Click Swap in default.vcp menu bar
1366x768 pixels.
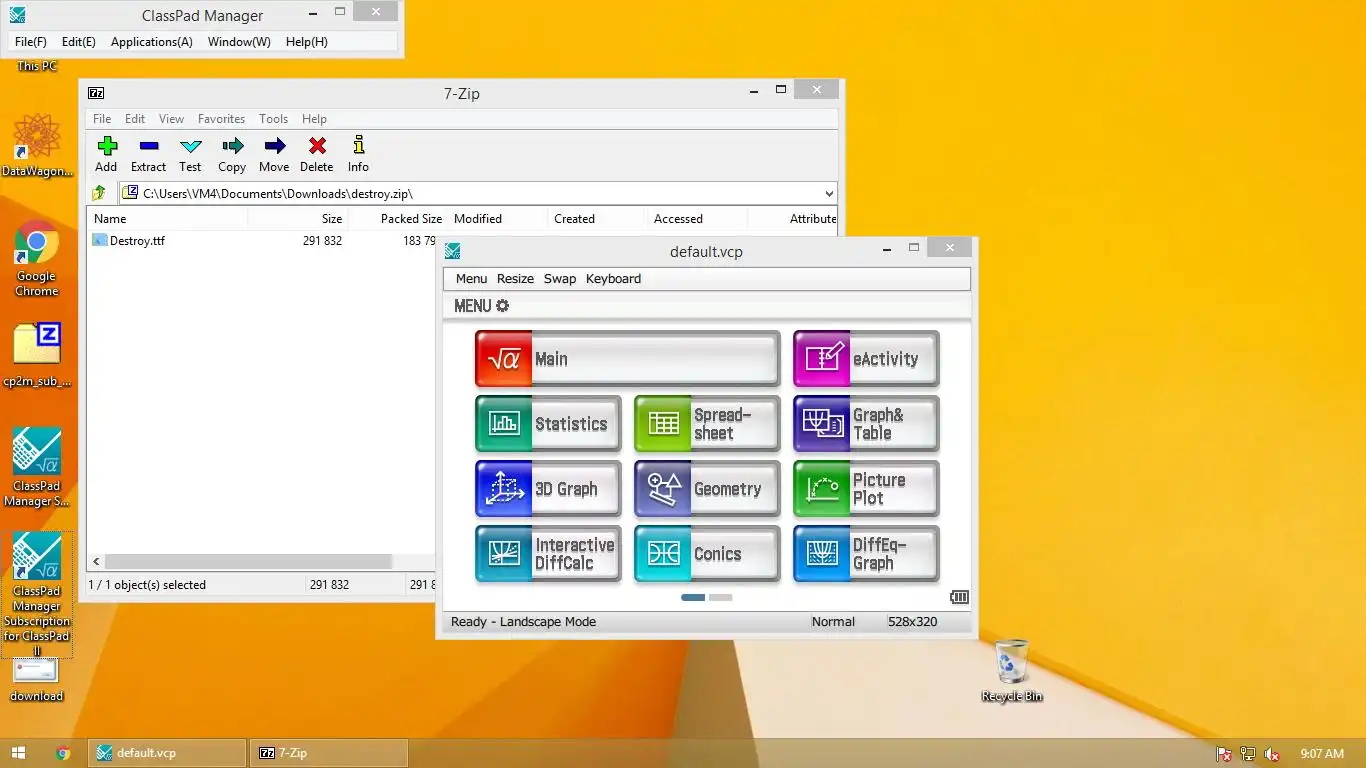coord(560,279)
